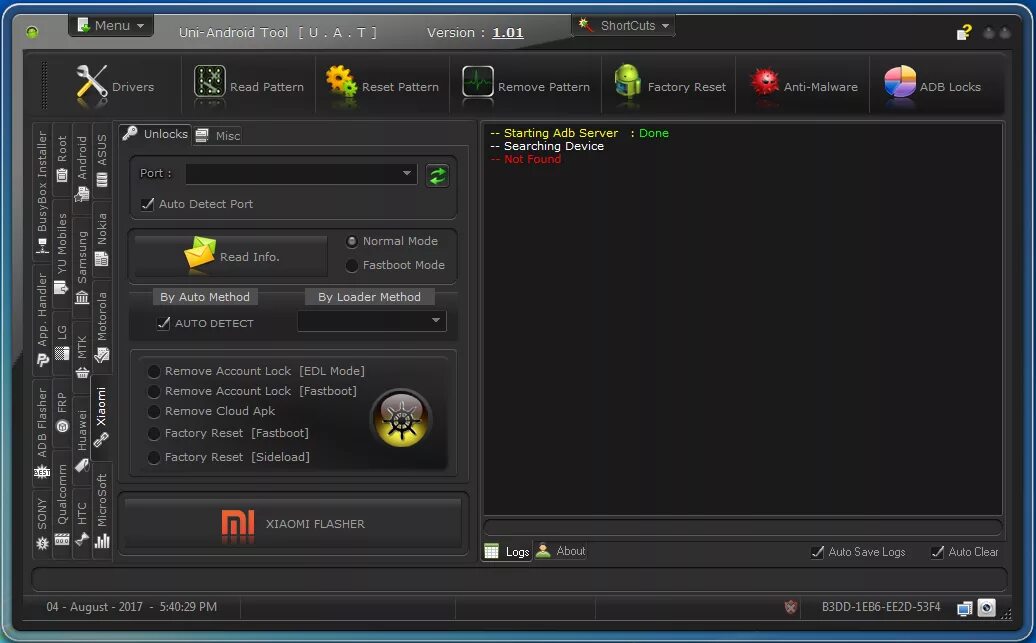Switch to the Qualcomm side tab
This screenshot has width=1036, height=643.
click(x=62, y=504)
